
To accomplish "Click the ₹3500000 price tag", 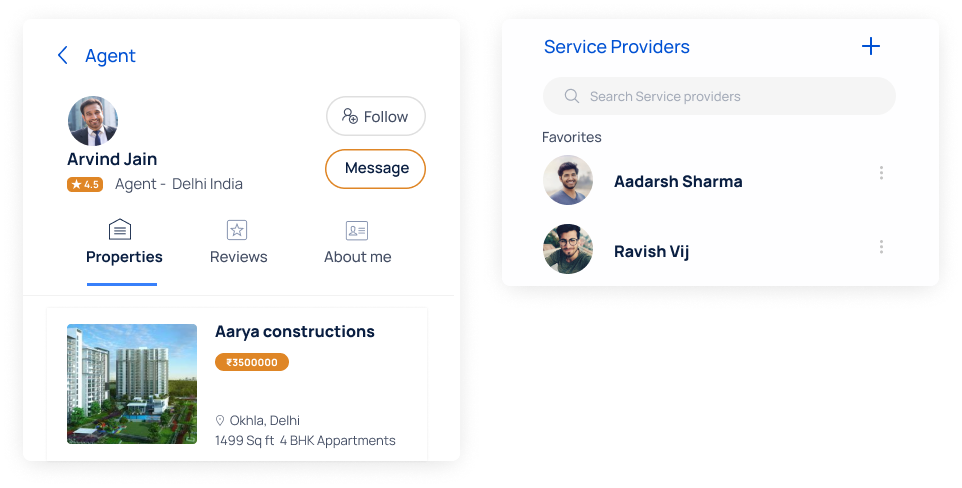I will tap(252, 362).
